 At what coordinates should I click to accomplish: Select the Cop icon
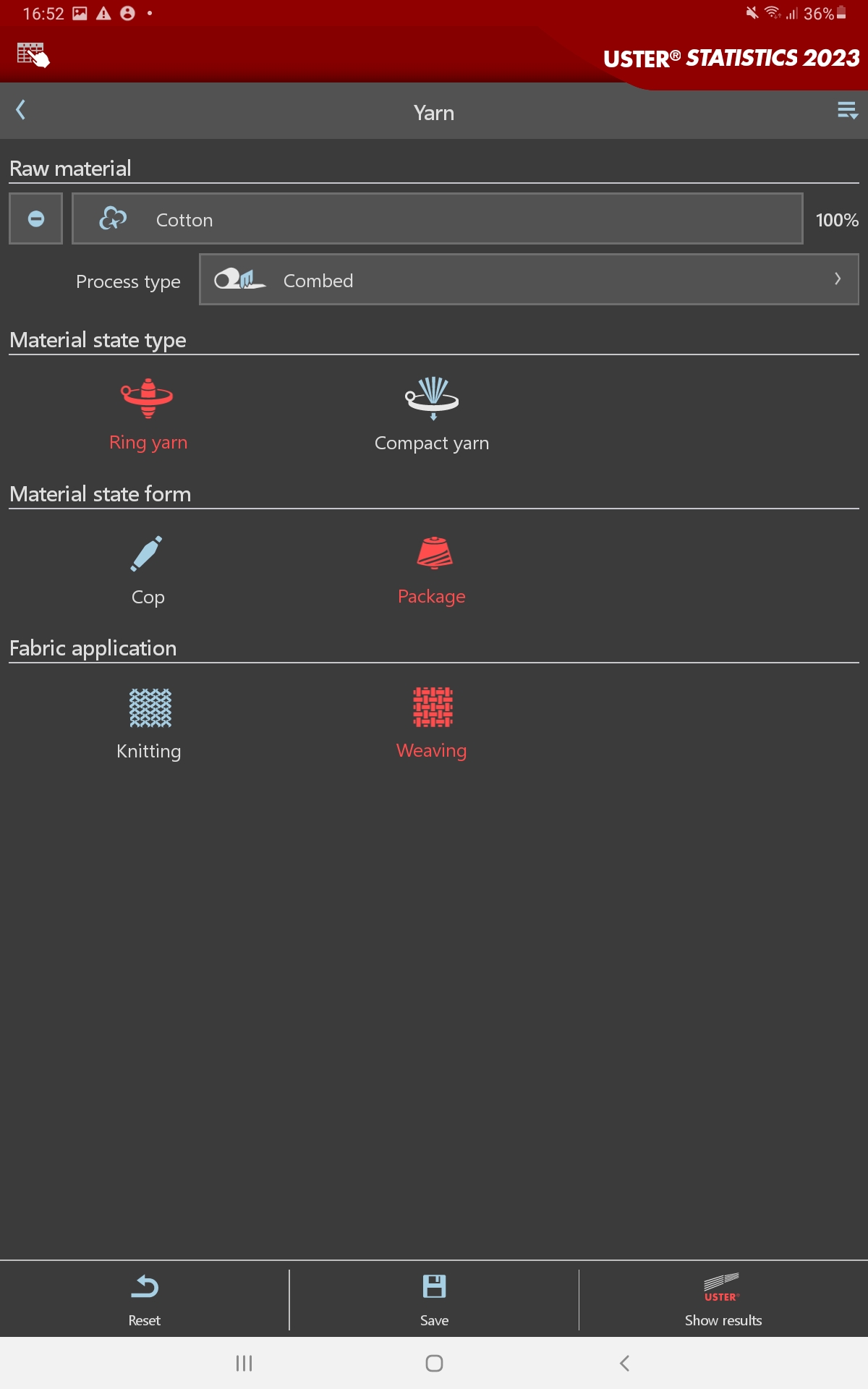[x=147, y=553]
